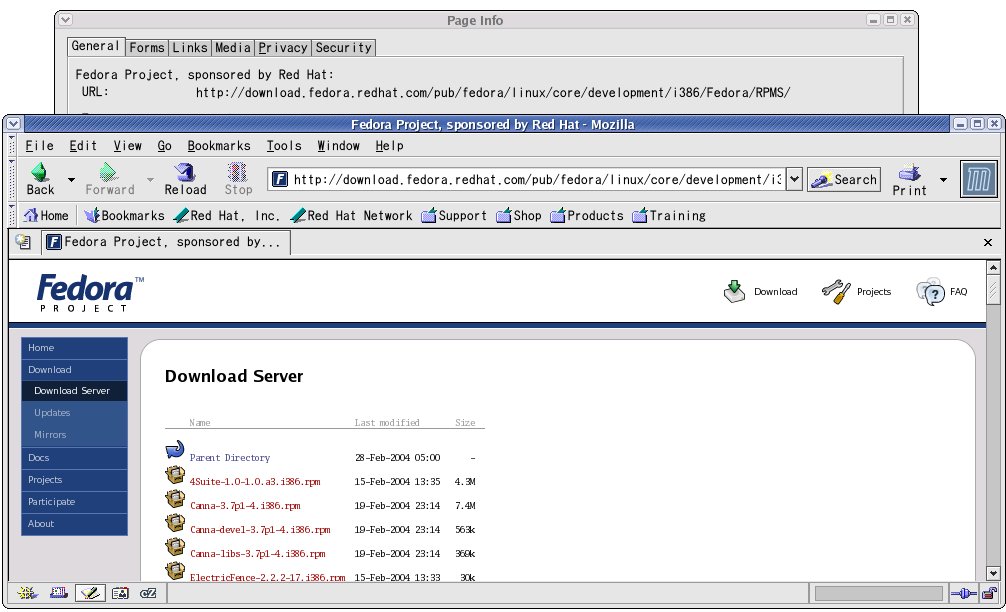Open the Bookmarks menu in menu bar

pyautogui.click(x=219, y=146)
